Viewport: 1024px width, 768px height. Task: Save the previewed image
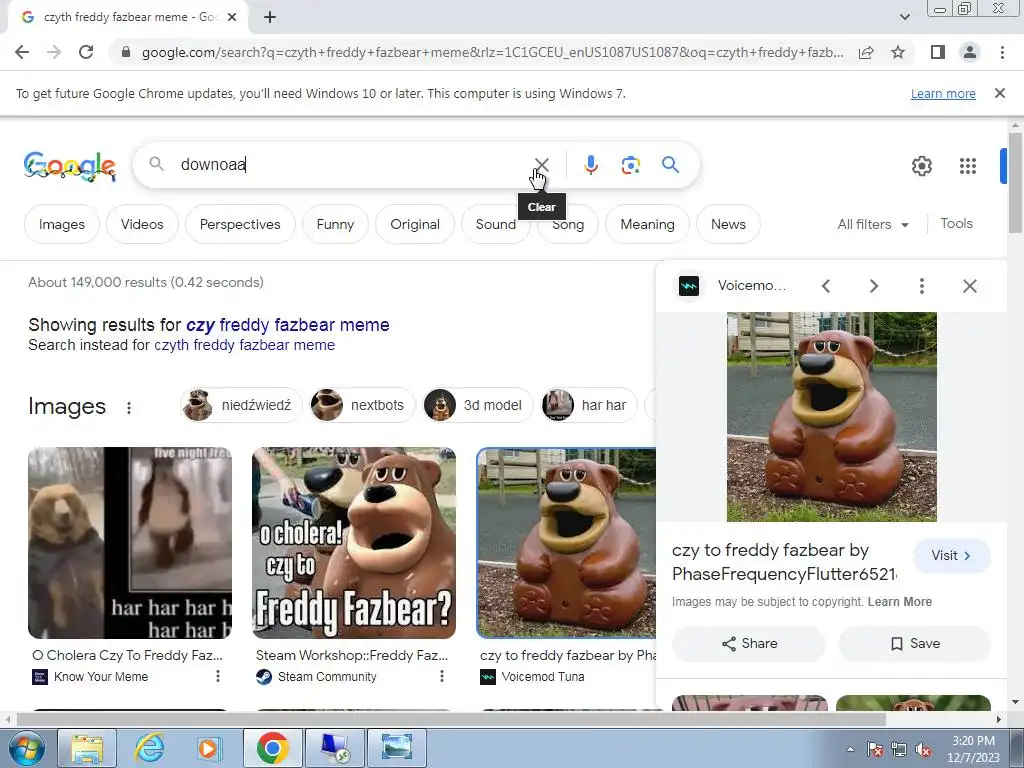914,644
